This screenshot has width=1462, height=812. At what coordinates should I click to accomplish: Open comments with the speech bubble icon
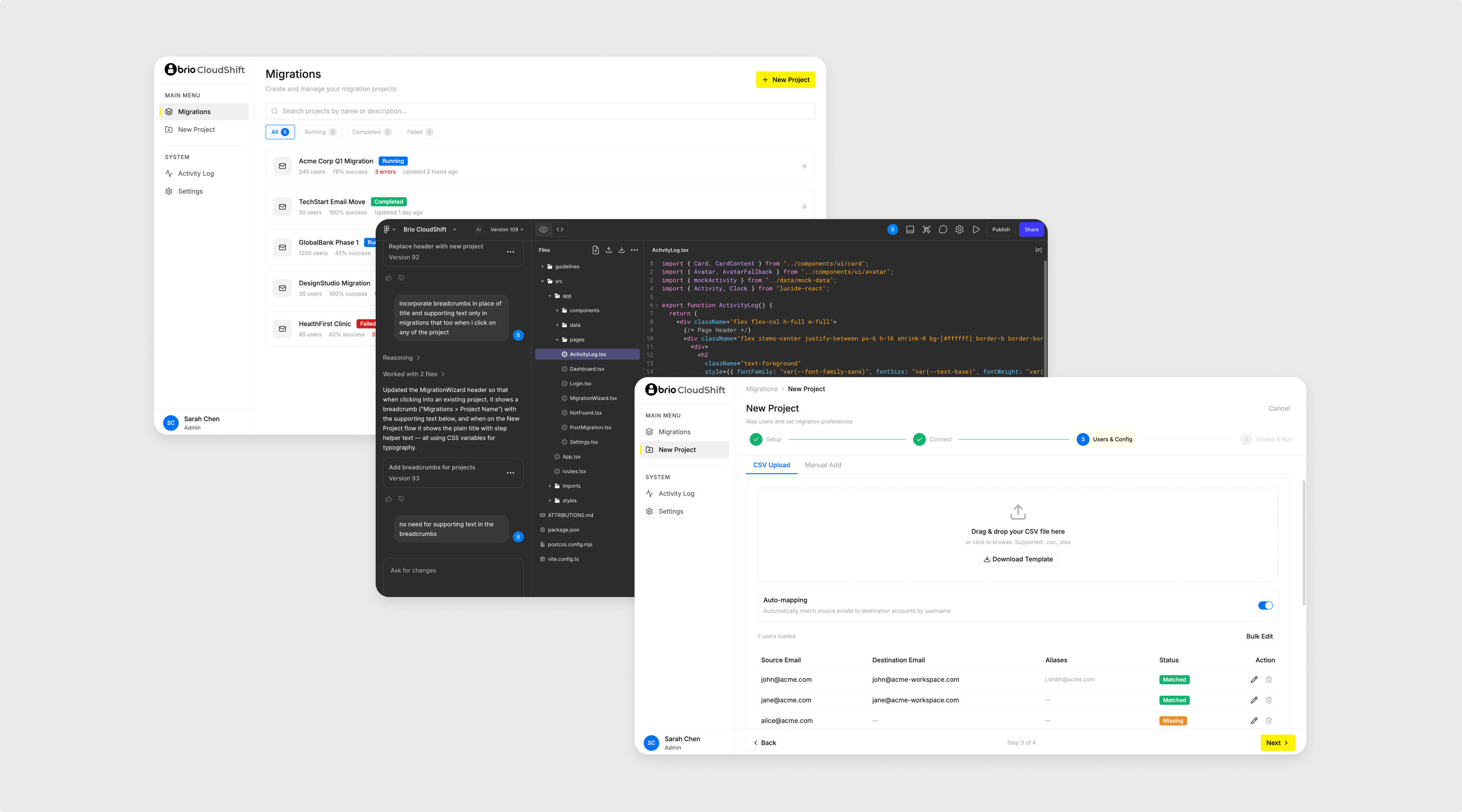coord(943,229)
